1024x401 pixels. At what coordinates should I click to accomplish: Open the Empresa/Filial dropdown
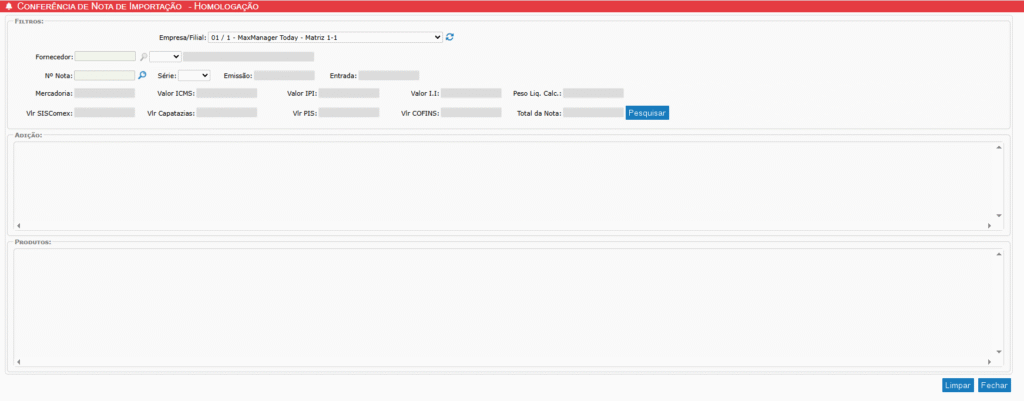(324, 37)
